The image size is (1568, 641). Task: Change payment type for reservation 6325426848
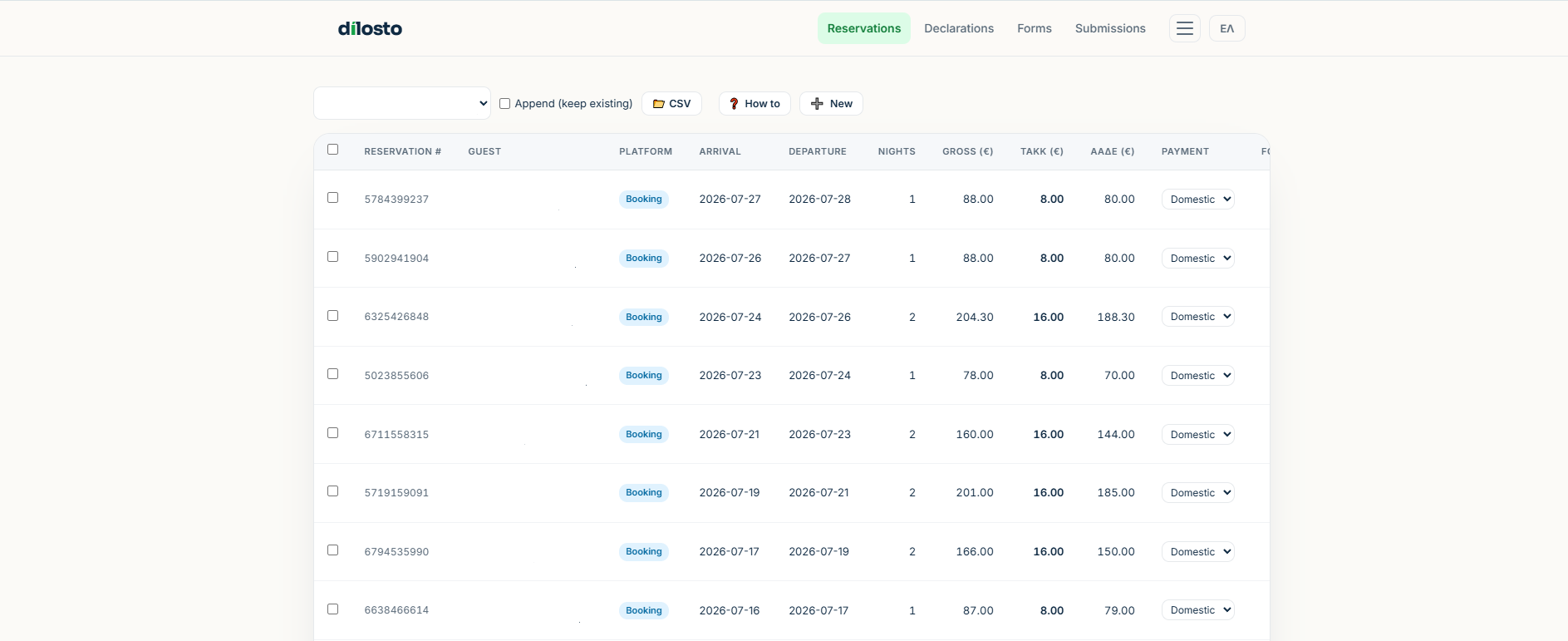coord(1197,317)
